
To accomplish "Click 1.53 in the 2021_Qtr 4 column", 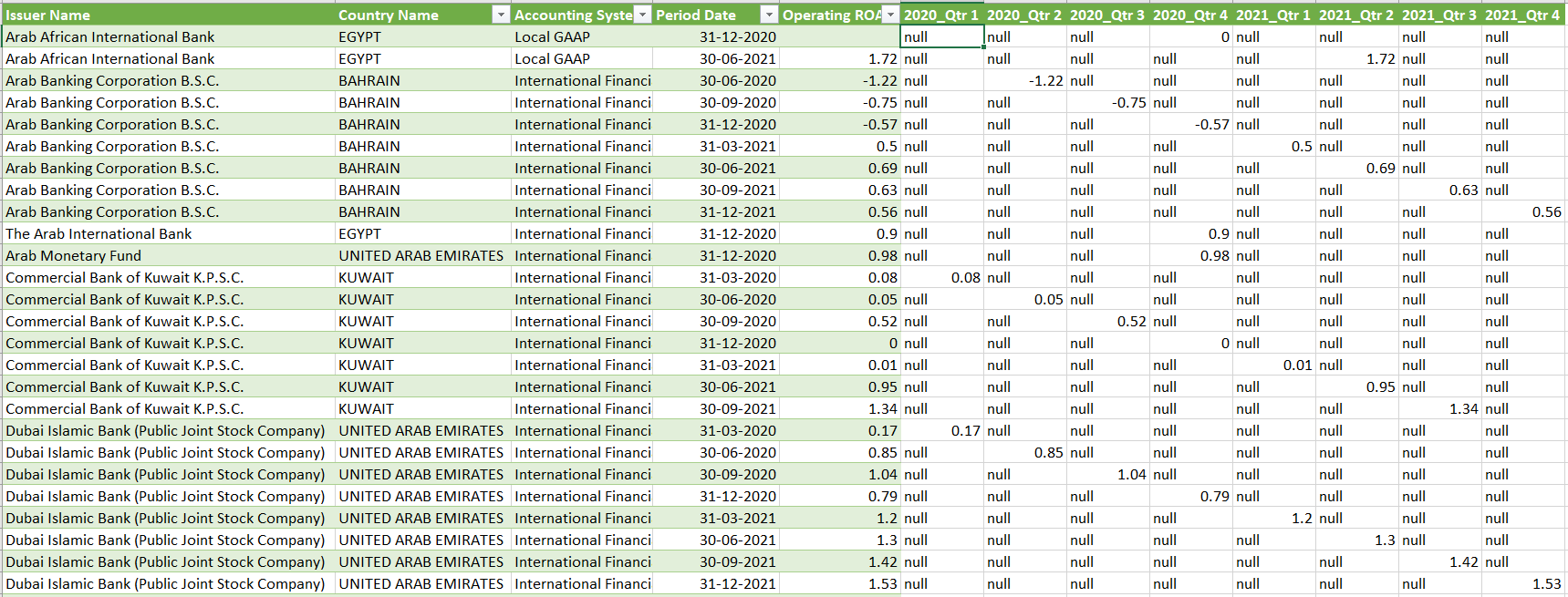I will [x=1523, y=583].
